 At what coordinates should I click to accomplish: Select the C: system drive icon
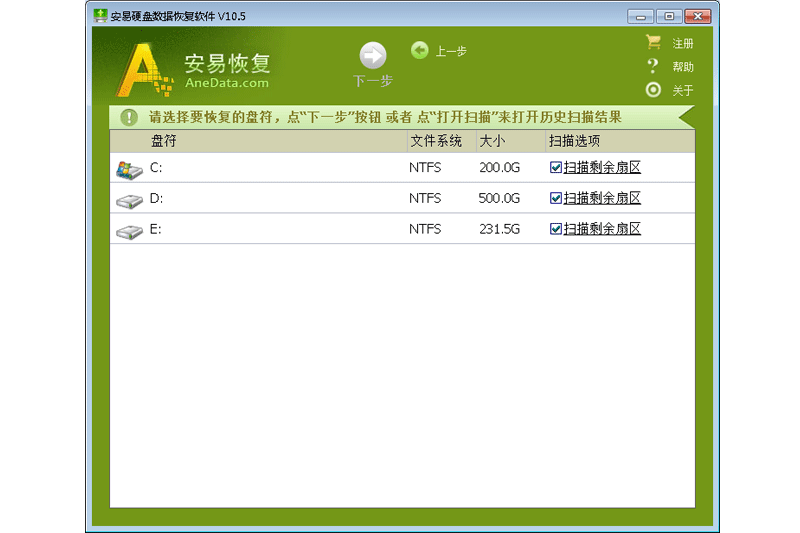[x=129, y=168]
